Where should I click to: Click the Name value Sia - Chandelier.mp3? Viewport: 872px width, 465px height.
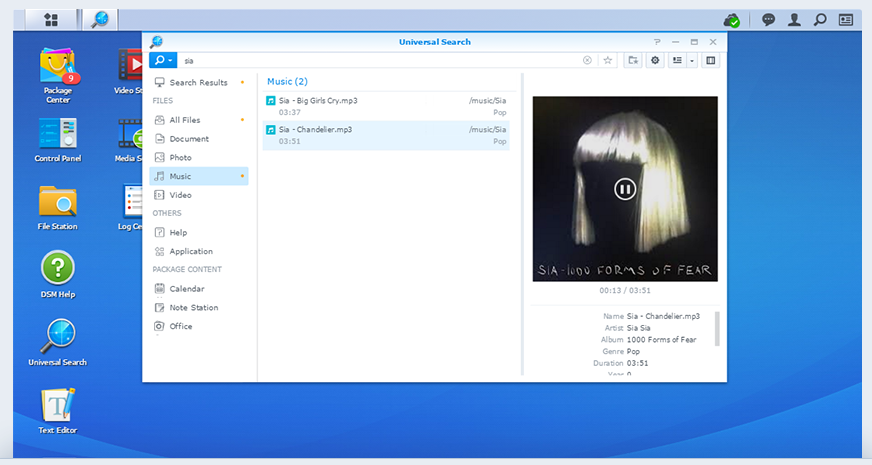pos(663,316)
